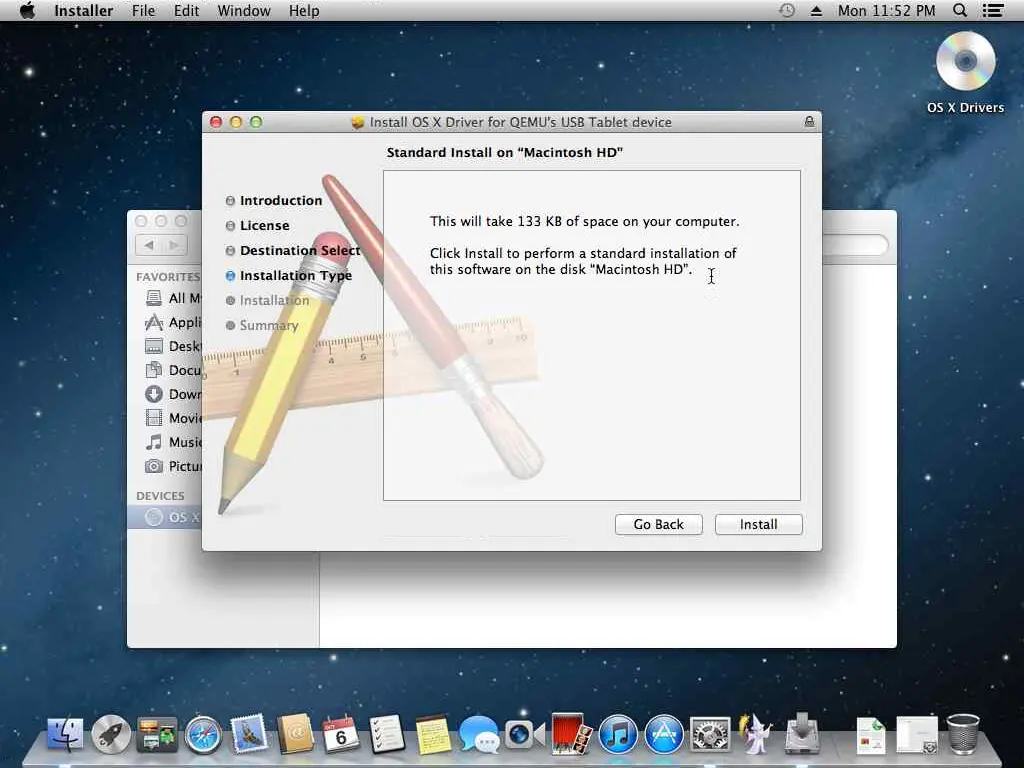This screenshot has height=768, width=1024.
Task: Click the package icon in installer title
Action: pyautogui.click(x=357, y=122)
